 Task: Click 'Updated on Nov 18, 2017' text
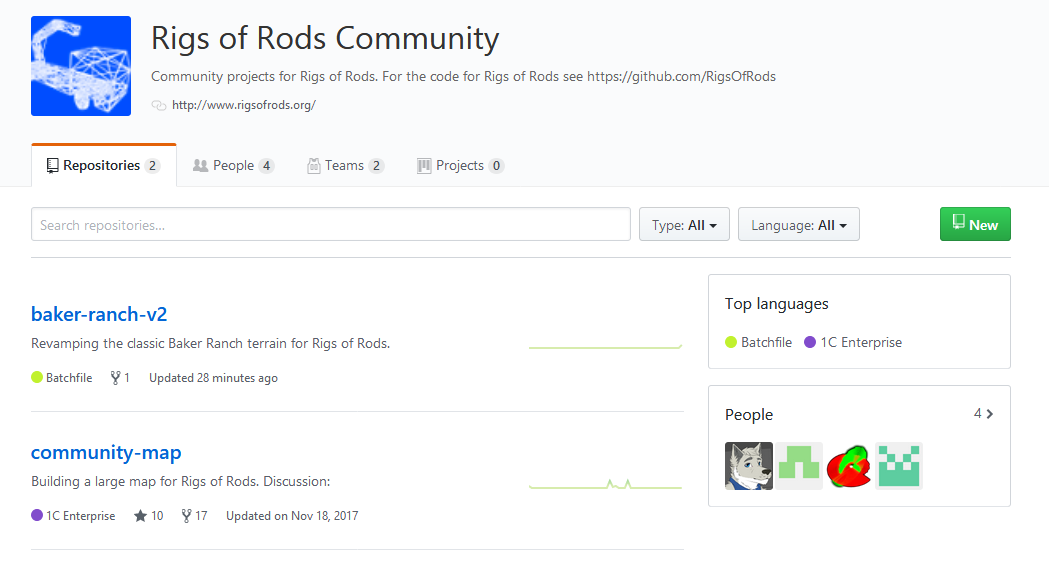coord(292,516)
